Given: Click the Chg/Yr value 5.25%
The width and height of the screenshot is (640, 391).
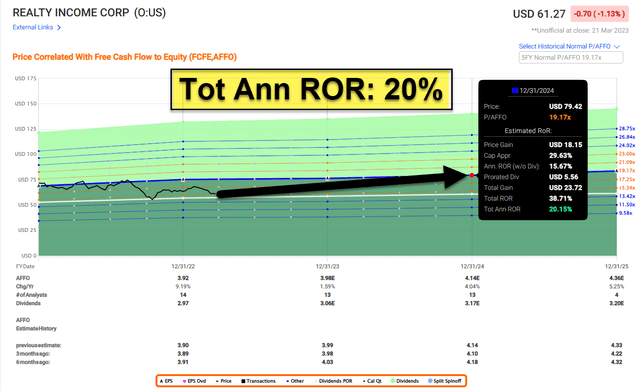Looking at the screenshot, I should coord(617,287).
